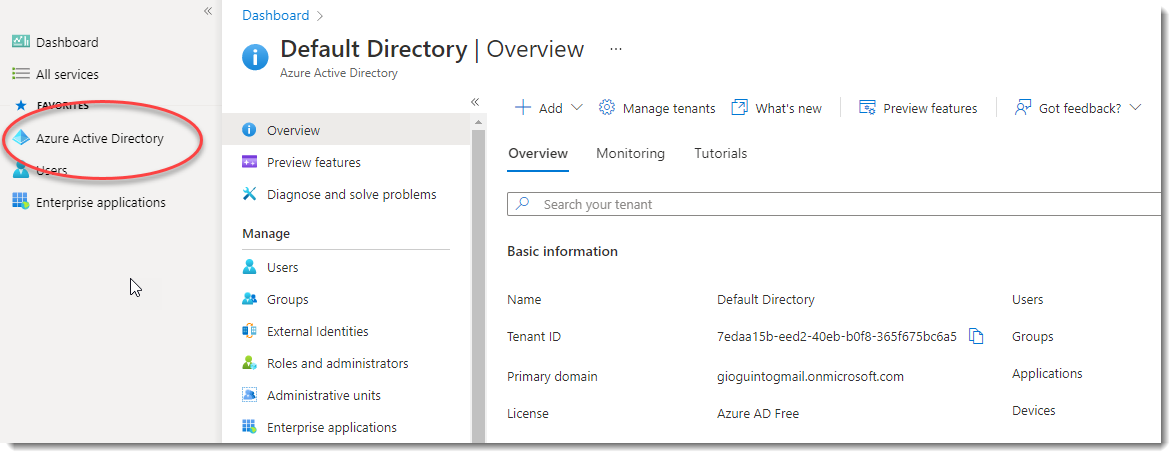Expand the Got feedback dropdown arrow

(1135, 108)
